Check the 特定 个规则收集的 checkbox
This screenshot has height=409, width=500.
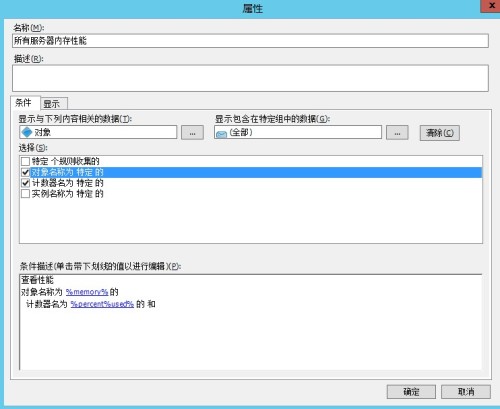tap(25, 162)
